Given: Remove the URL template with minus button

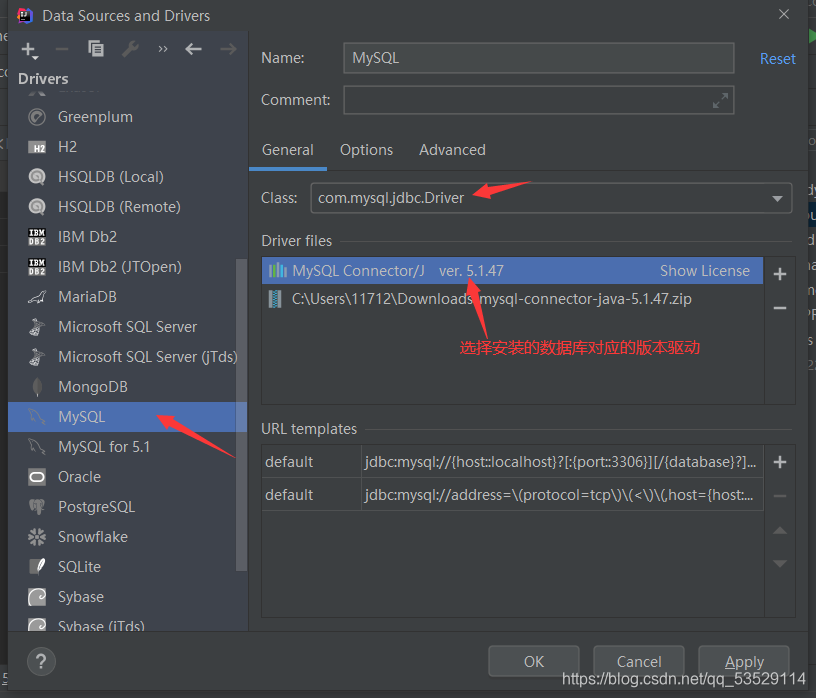Looking at the screenshot, I should (780, 496).
